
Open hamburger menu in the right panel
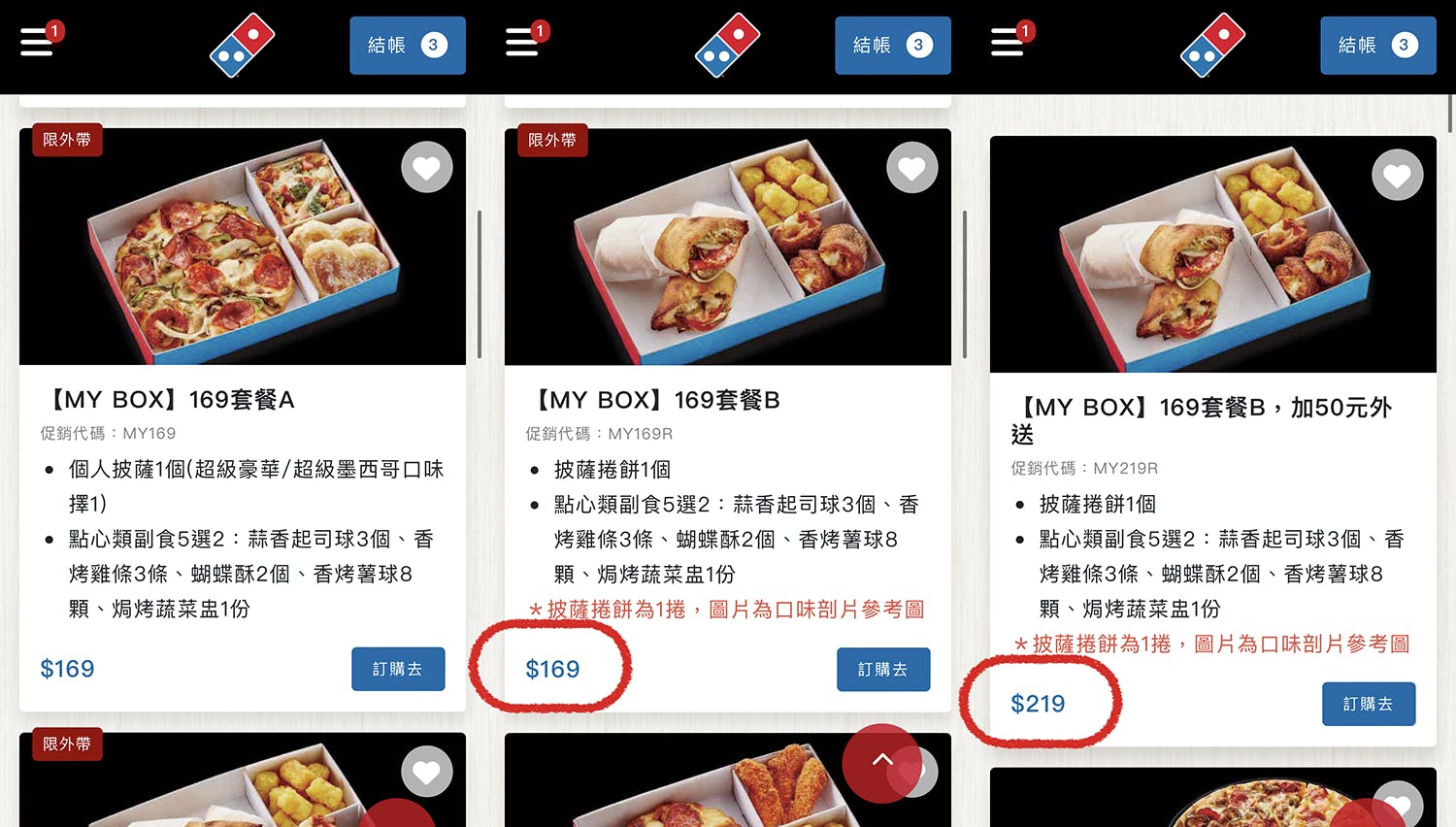[x=1008, y=43]
